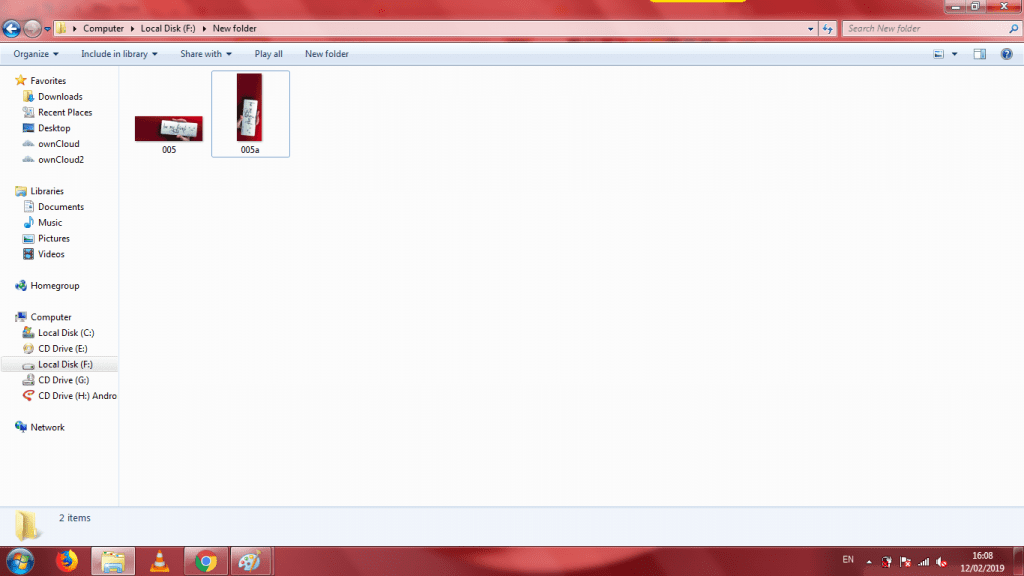Viewport: 1024px width, 576px height.
Task: Open the change view options arrow
Action: coord(954,54)
